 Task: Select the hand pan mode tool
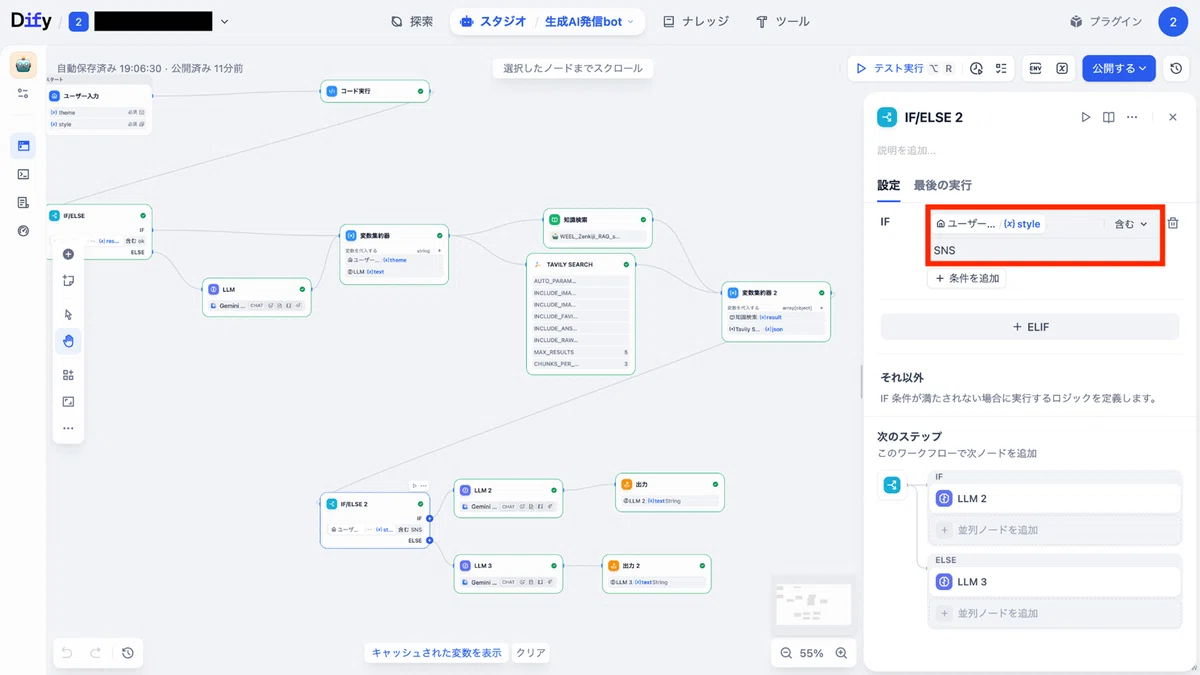coord(68,341)
